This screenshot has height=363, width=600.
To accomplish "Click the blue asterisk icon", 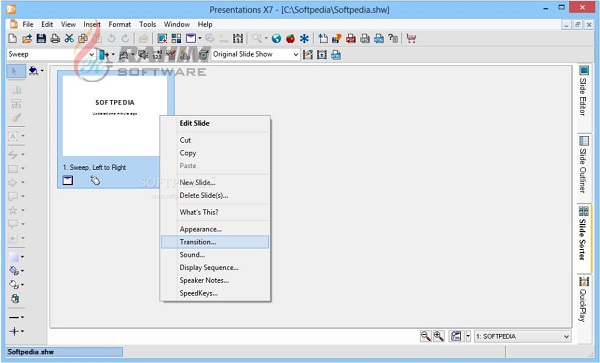I will pos(304,38).
